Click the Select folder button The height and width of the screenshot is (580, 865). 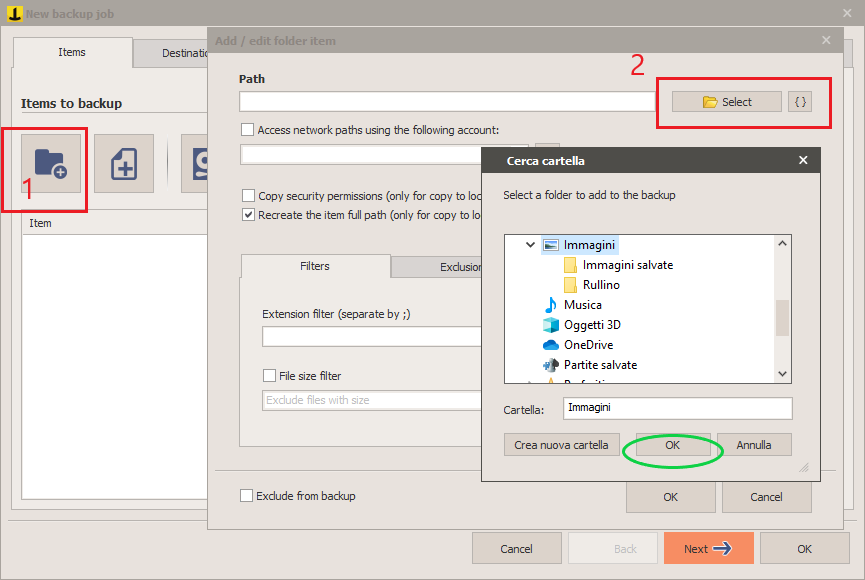click(727, 102)
